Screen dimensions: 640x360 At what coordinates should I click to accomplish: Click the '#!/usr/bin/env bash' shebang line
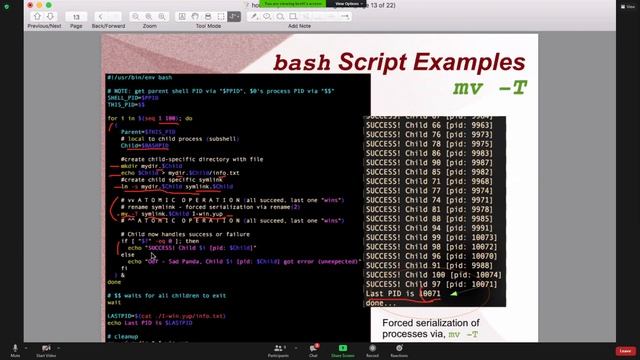coord(140,78)
